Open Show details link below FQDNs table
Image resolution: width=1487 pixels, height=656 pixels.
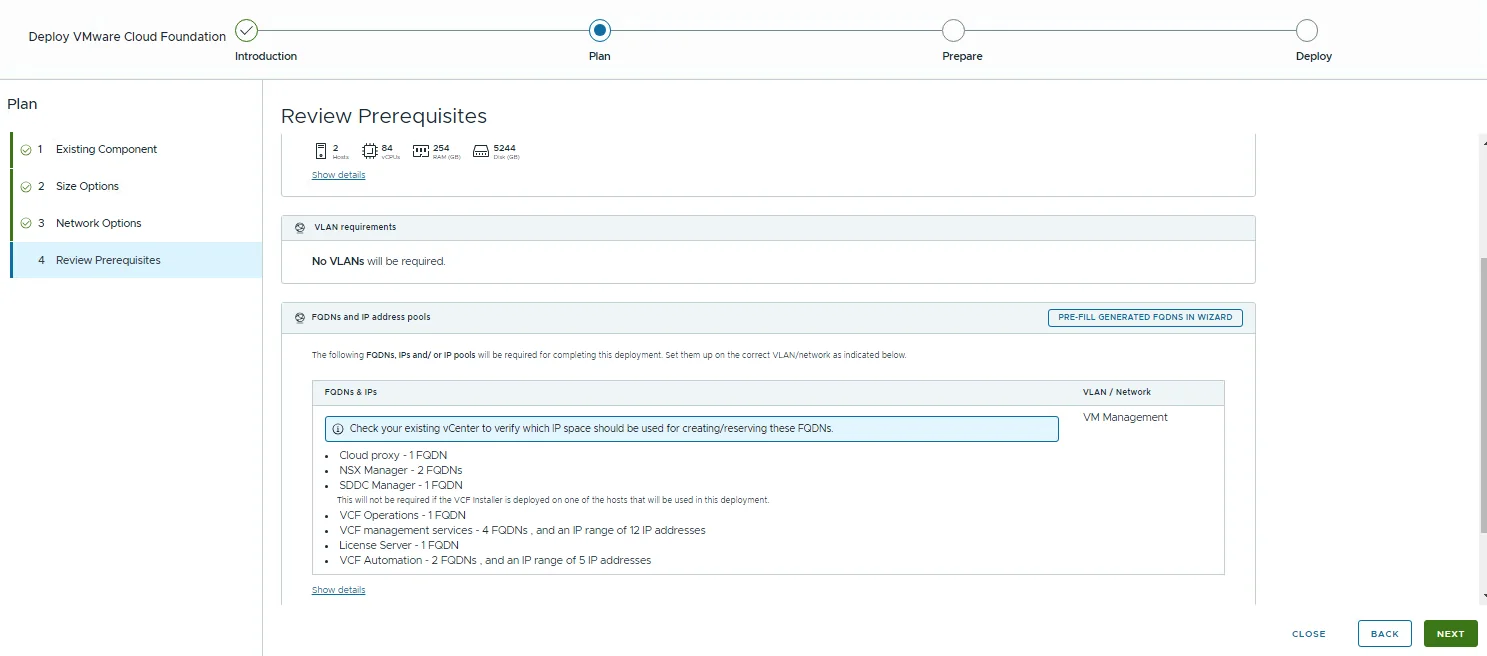tap(339, 590)
